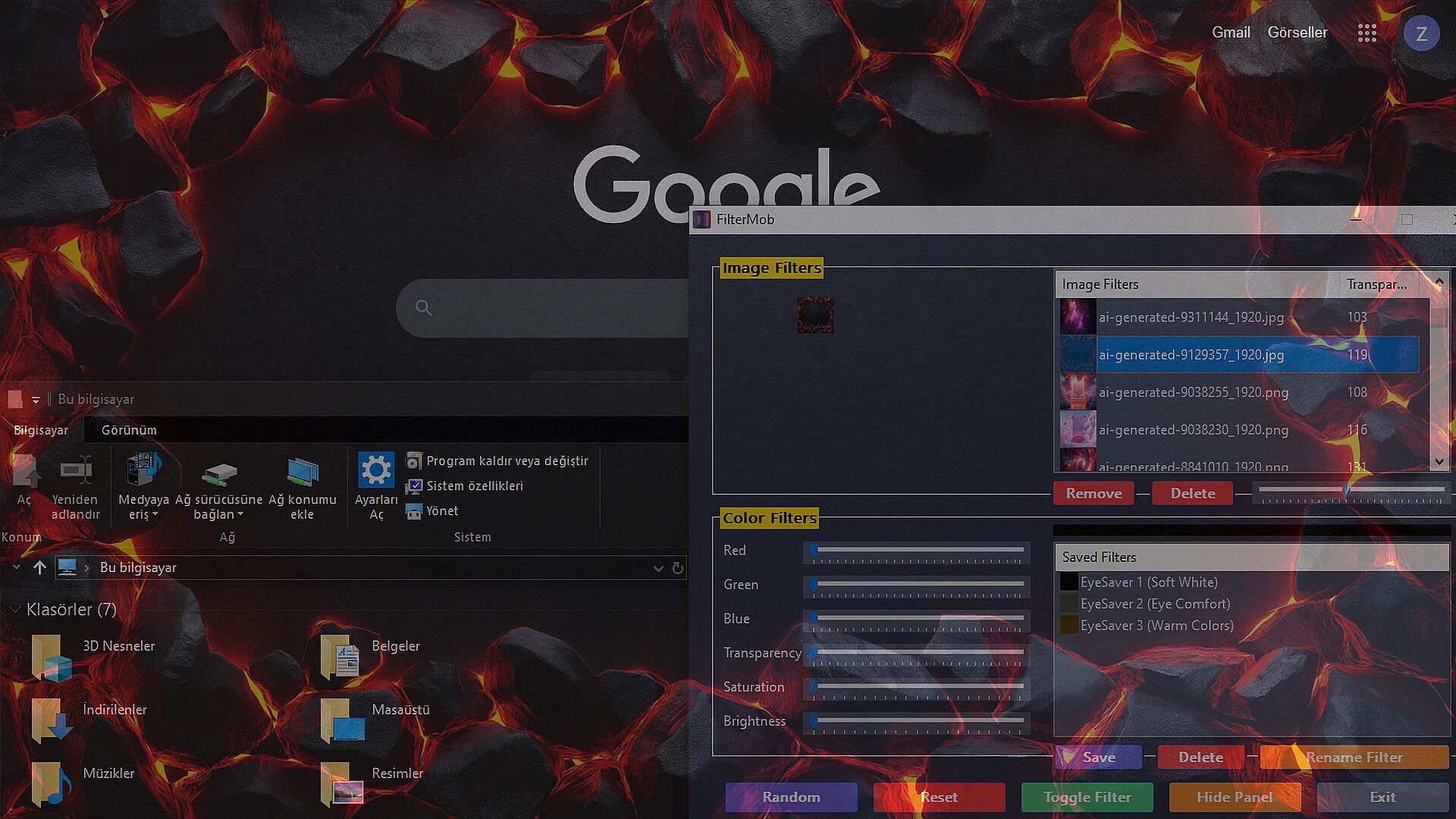1456x819 pixels.
Task: Collapse the Klasörler (7) group
Action: click(15, 610)
